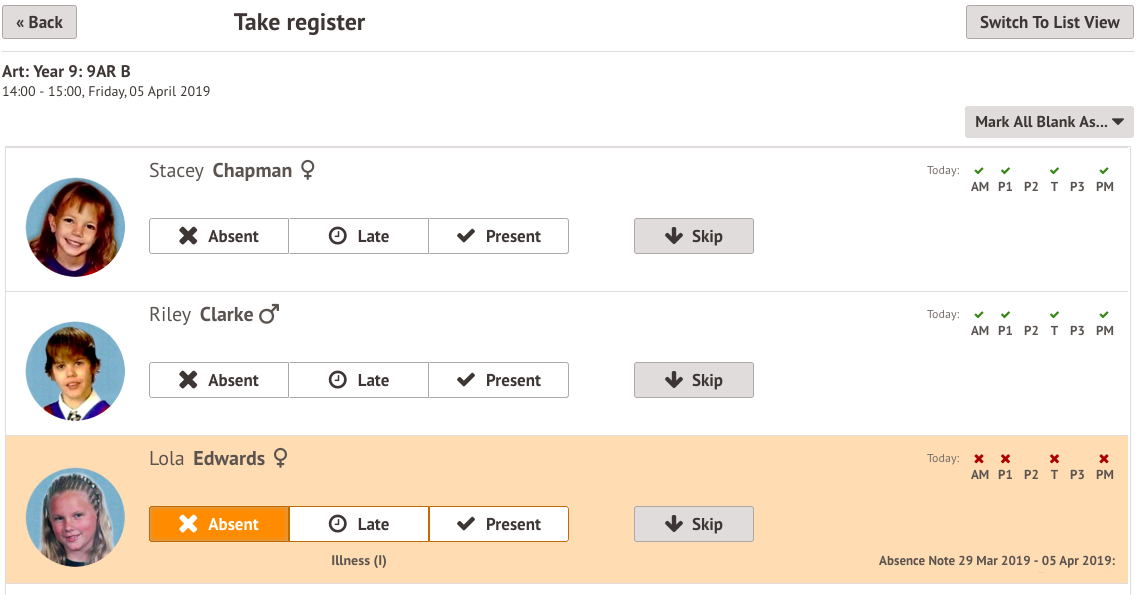
Task: Click Lola Edwards's profile photo
Action: (x=75, y=516)
